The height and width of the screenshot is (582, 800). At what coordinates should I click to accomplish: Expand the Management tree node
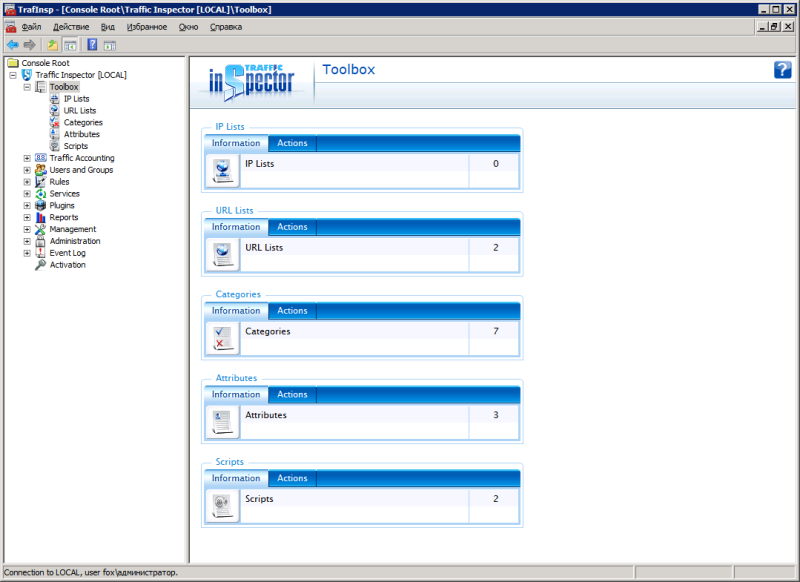(27, 229)
